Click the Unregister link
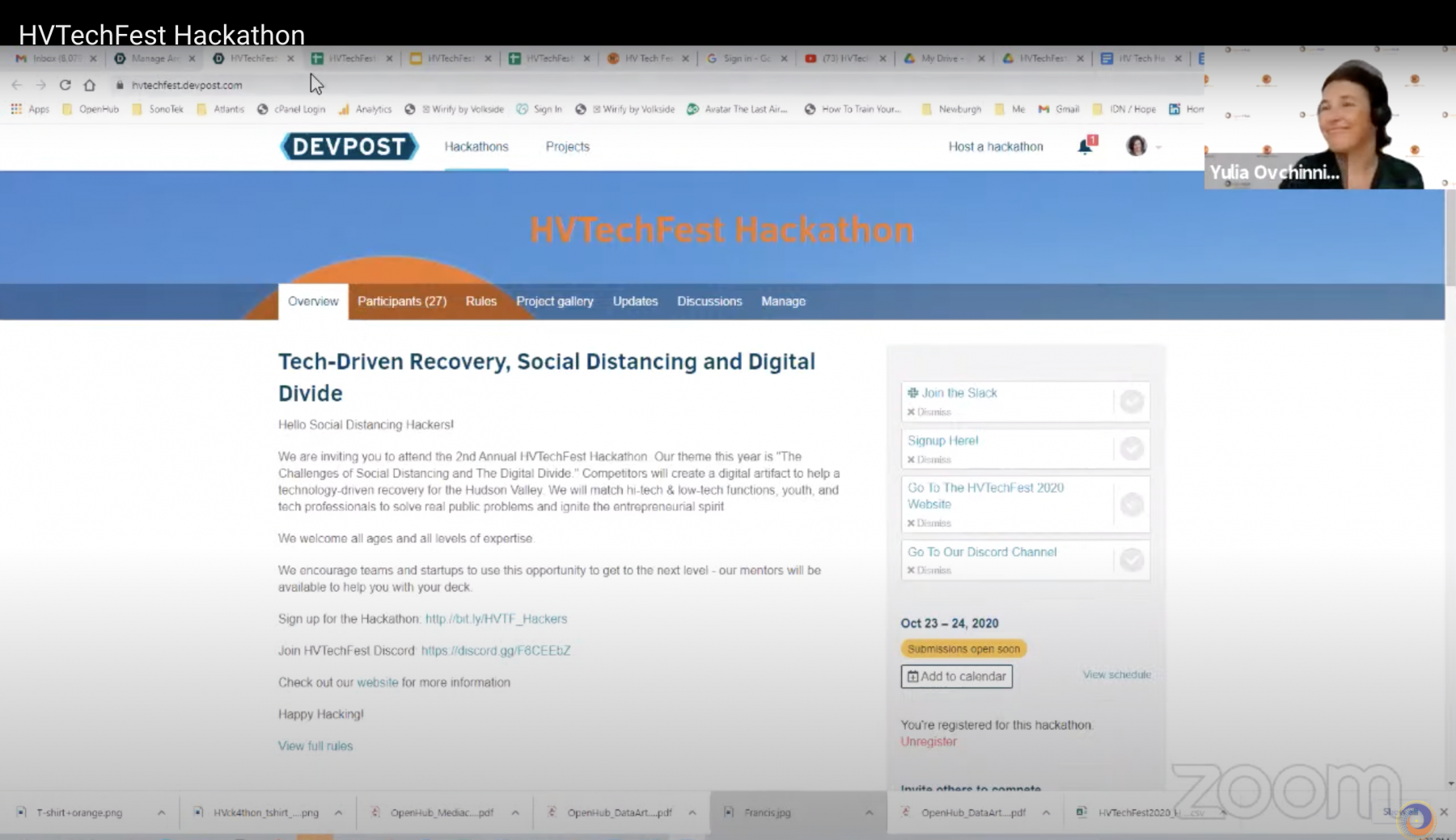This screenshot has height=840, width=1456. coord(929,742)
